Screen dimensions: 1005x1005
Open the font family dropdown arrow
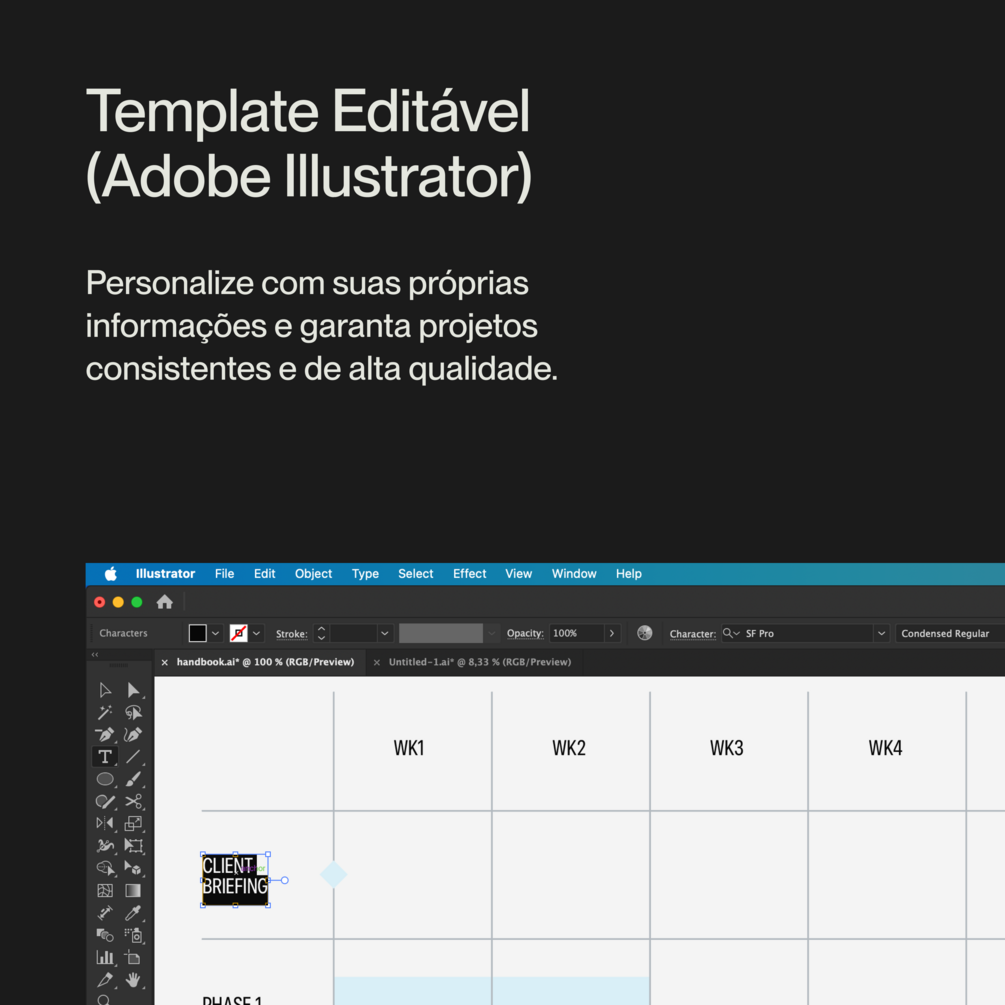point(882,633)
